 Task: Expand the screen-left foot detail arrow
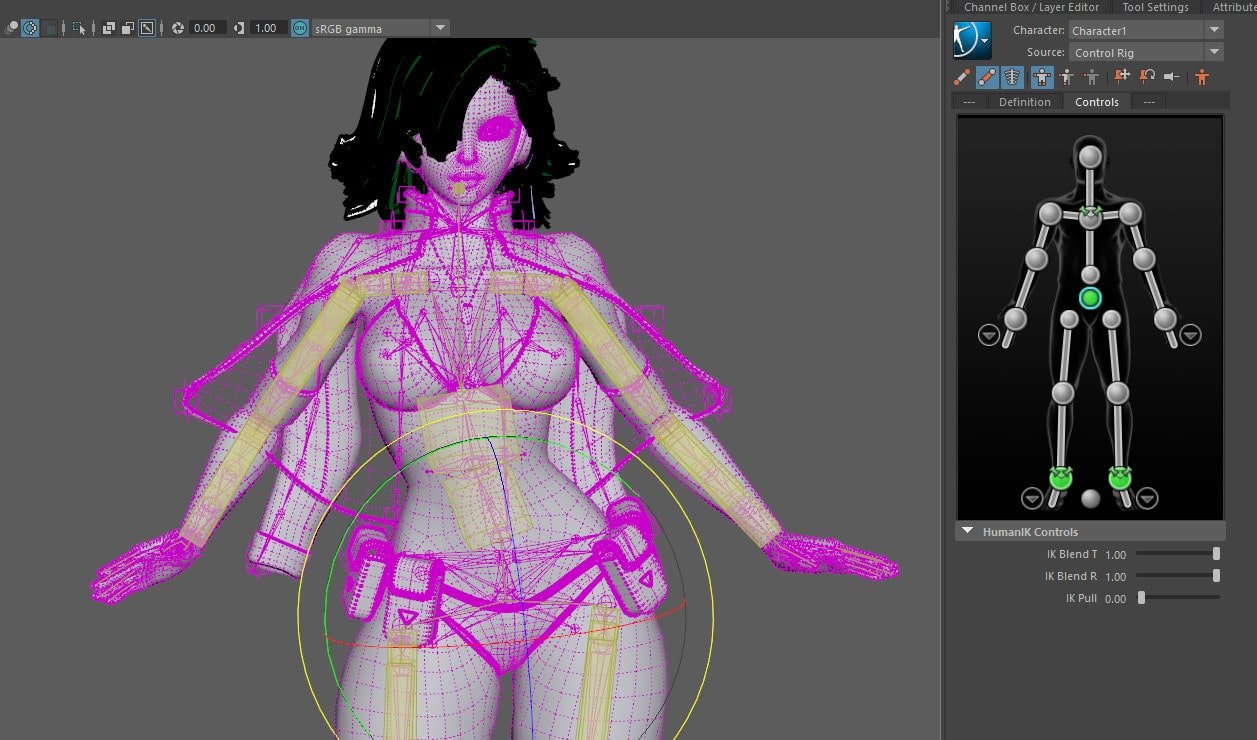(1032, 498)
